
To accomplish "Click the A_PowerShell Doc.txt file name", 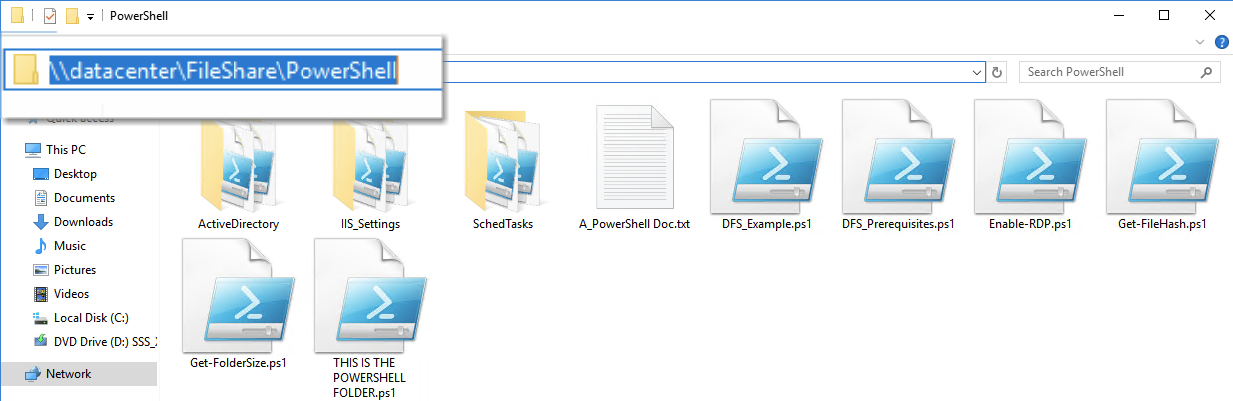I will (635, 224).
